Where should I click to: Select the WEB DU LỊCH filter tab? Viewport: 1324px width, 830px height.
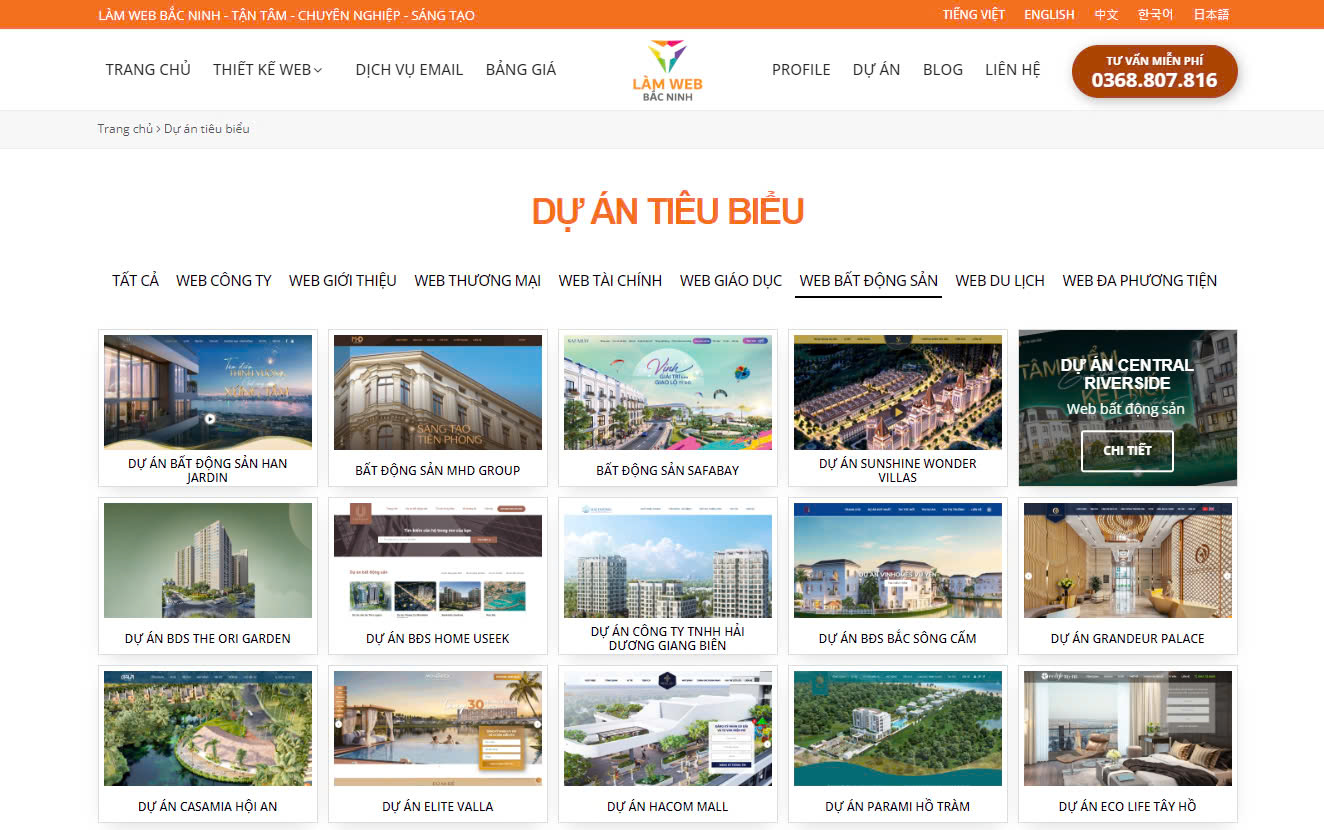[x=1000, y=281]
